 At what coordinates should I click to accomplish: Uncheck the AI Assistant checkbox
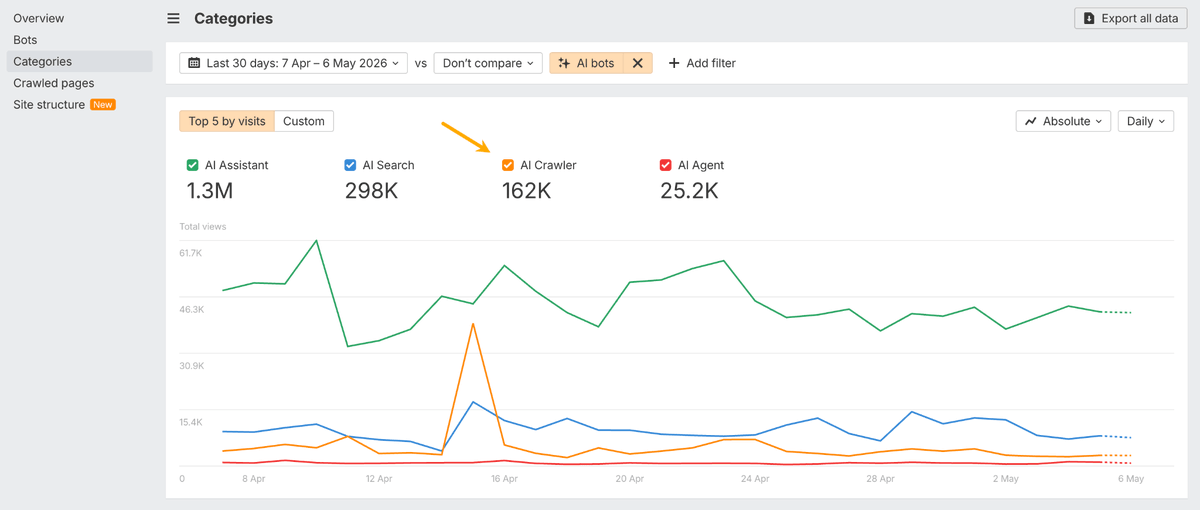[193, 165]
